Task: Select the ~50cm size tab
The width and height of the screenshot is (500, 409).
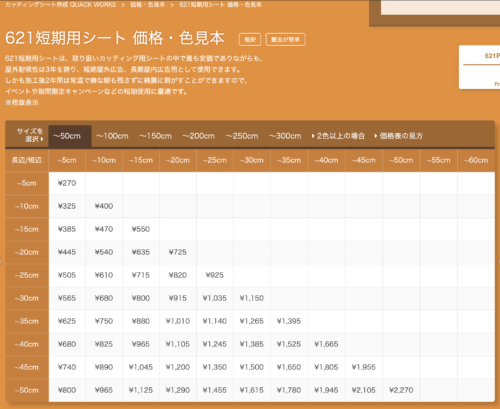Action: coord(70,136)
